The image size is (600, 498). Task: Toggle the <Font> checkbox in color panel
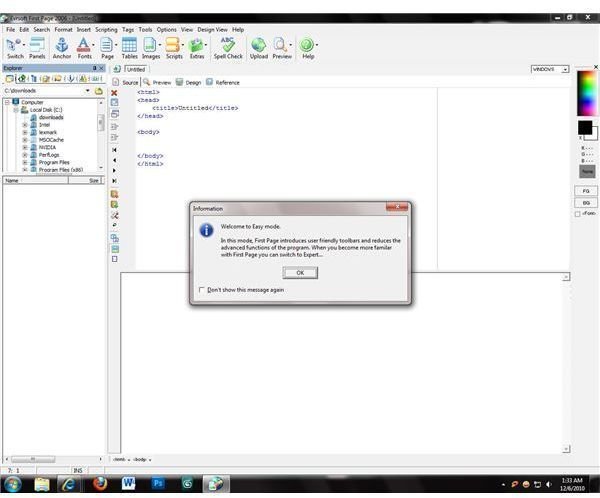click(577, 214)
